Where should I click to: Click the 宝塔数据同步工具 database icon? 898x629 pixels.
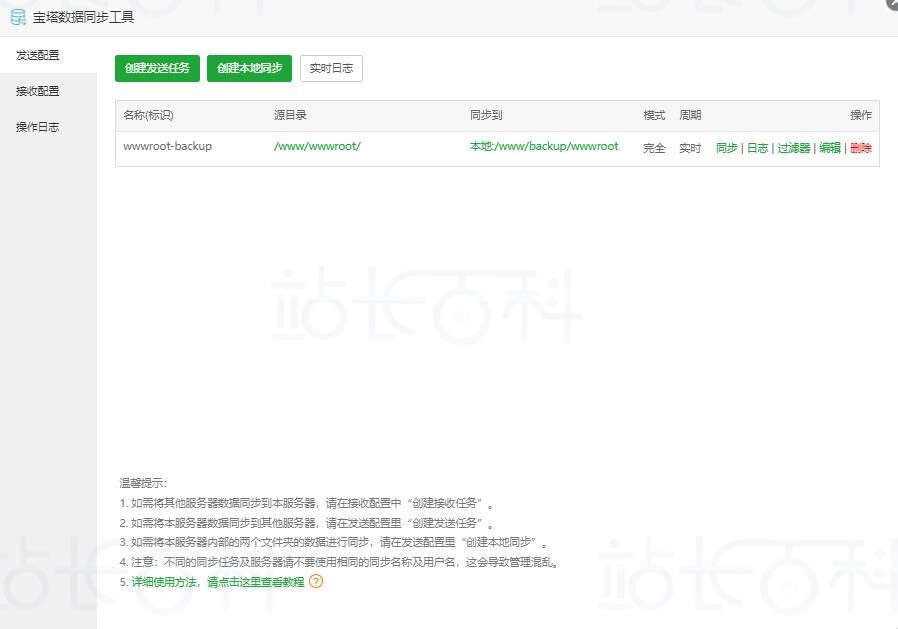tap(18, 17)
